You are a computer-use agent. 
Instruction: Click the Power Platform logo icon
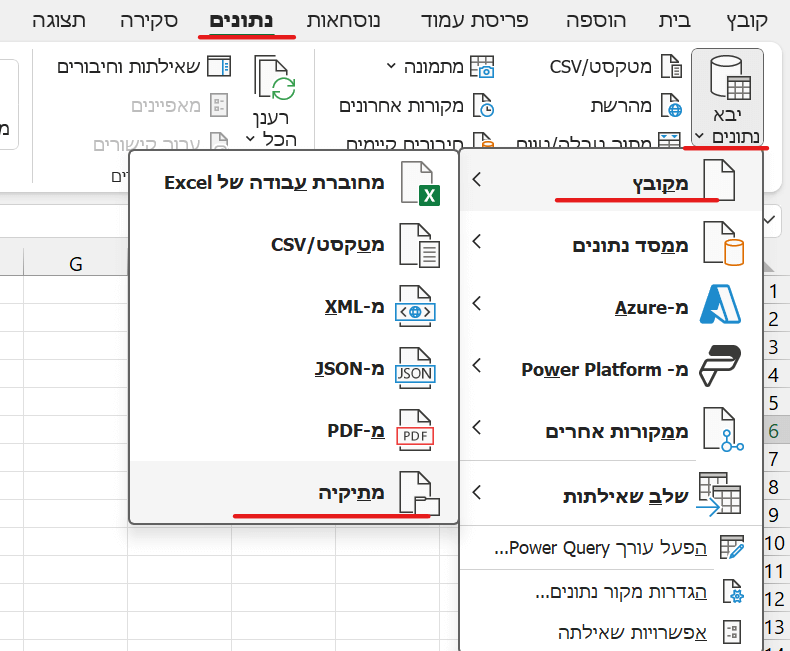(x=720, y=366)
